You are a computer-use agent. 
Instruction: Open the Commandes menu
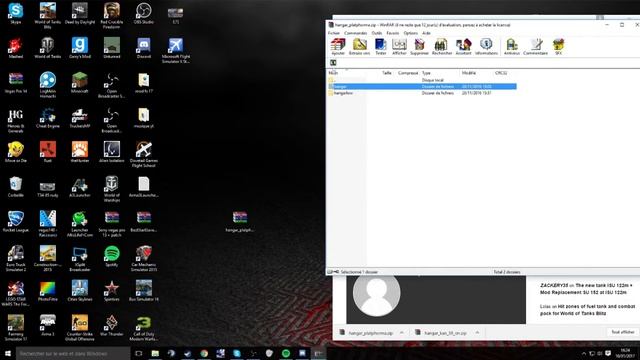pos(356,33)
